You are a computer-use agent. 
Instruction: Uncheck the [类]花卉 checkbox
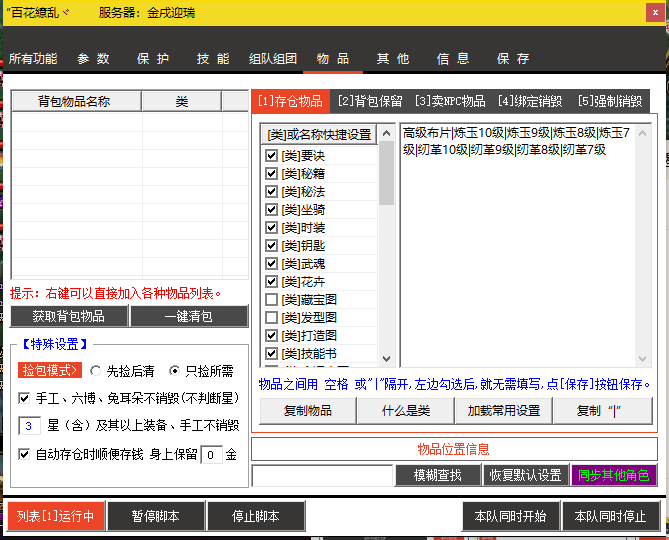pyautogui.click(x=271, y=282)
